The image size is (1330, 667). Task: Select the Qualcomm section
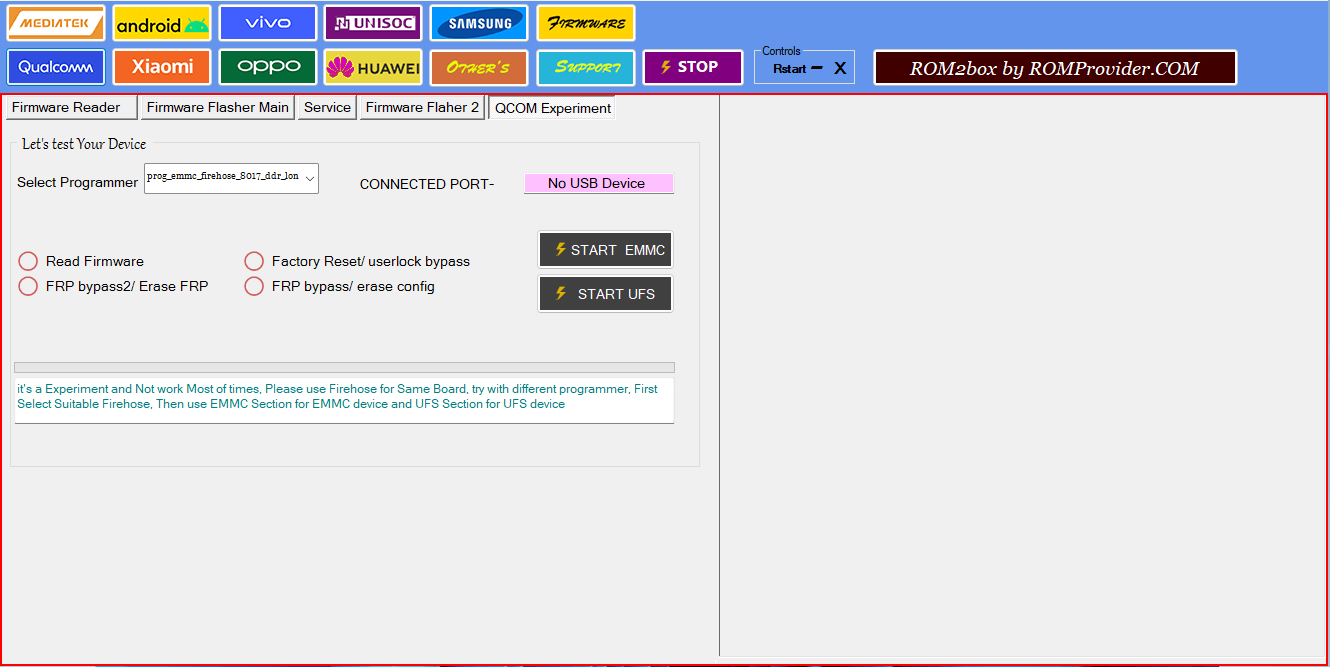click(55, 66)
